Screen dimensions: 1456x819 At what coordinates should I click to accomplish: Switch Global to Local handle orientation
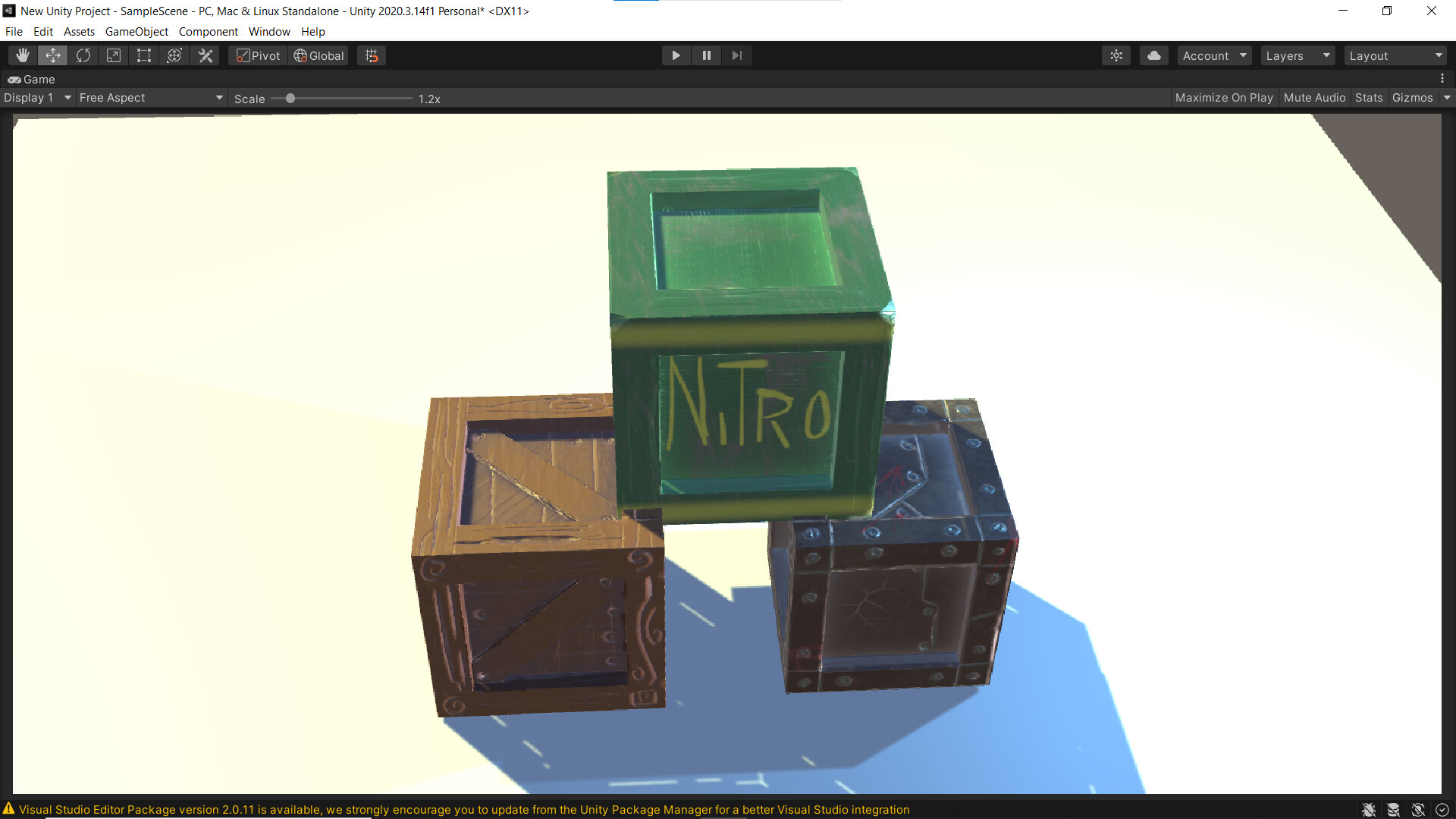318,55
